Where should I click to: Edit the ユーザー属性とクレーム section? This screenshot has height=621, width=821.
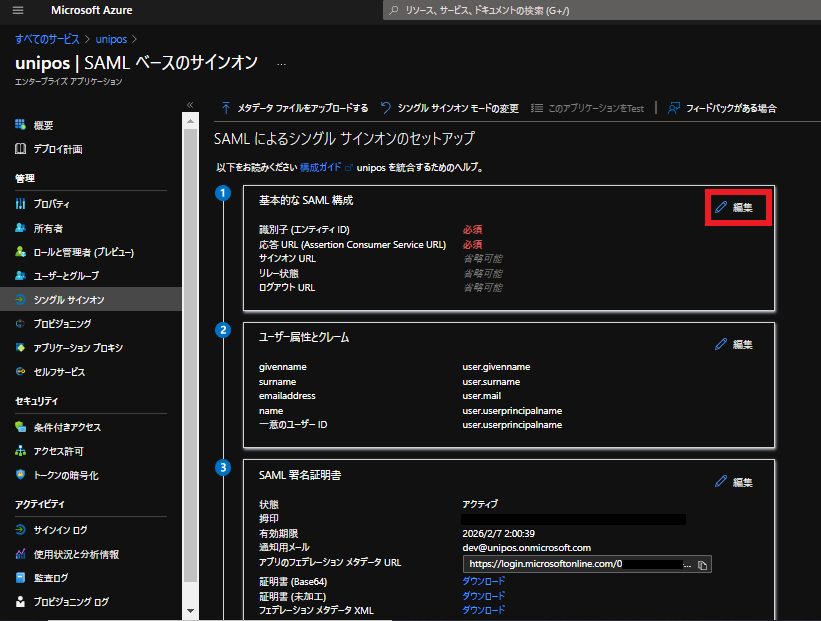pos(734,344)
